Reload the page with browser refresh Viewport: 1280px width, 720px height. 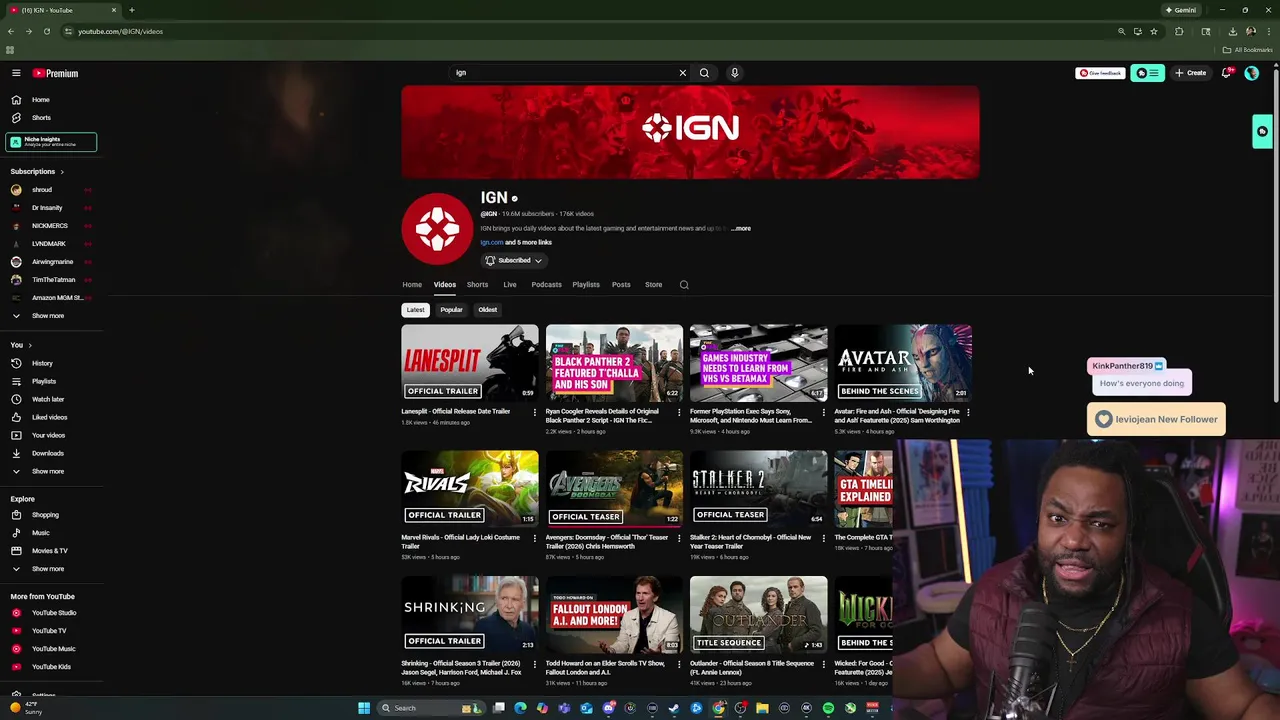click(46, 31)
